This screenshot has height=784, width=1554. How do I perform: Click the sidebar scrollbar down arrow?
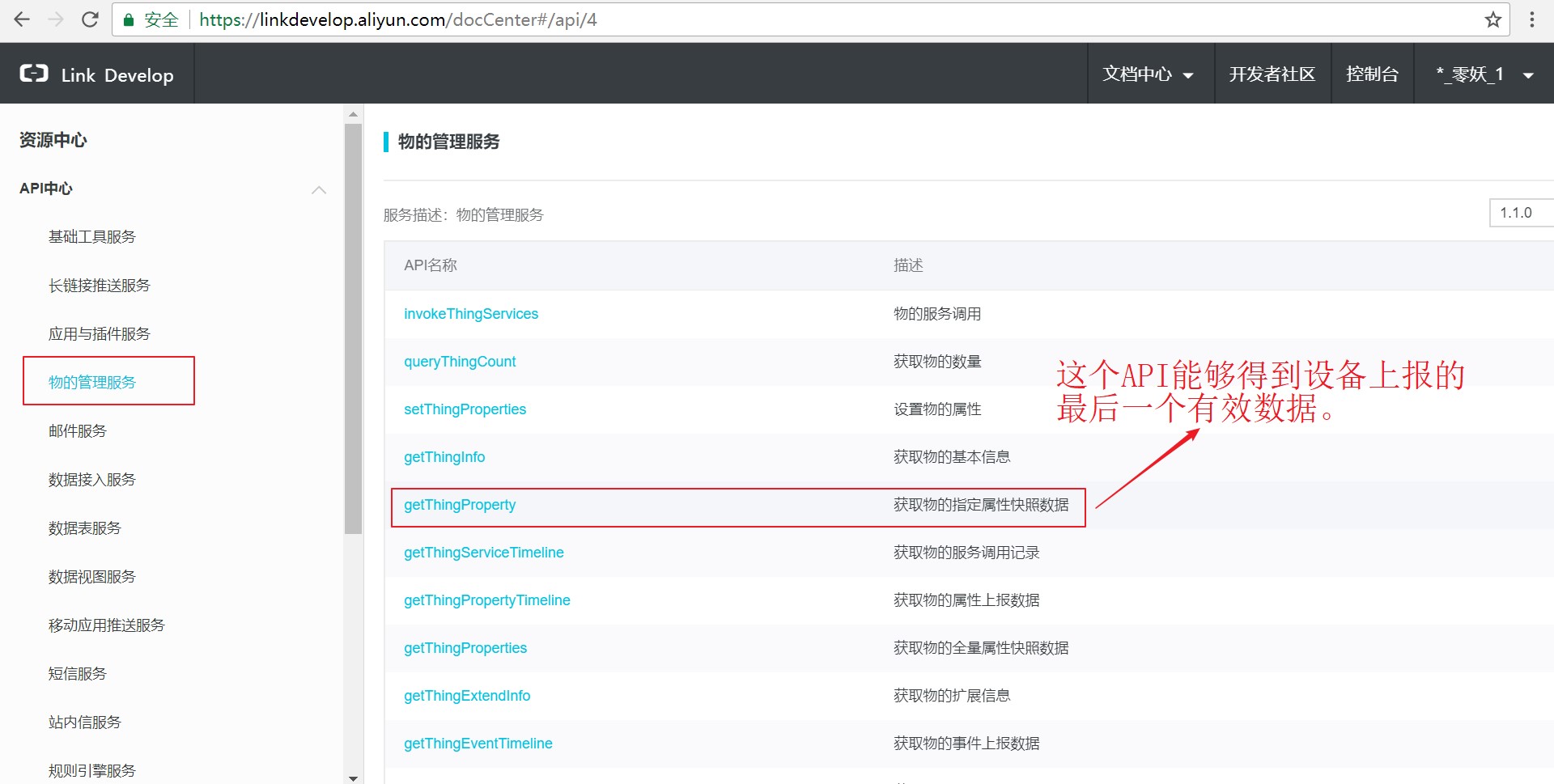pos(353,778)
